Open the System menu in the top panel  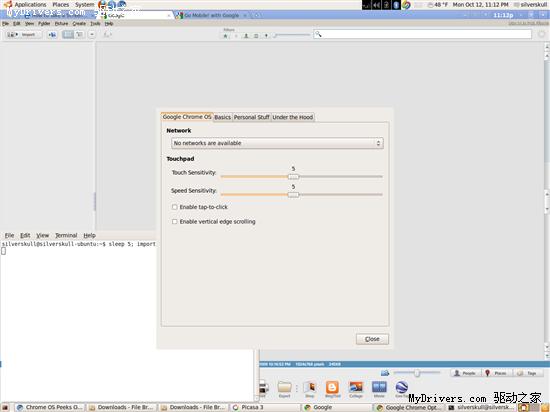[85, 5]
